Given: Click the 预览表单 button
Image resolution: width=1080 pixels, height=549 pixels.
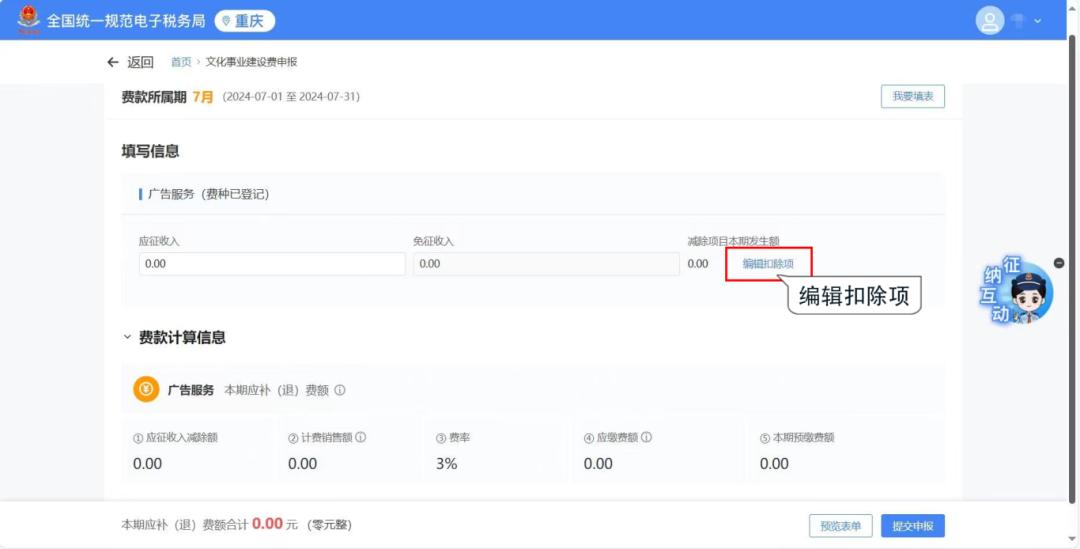Looking at the screenshot, I should click(840, 526).
